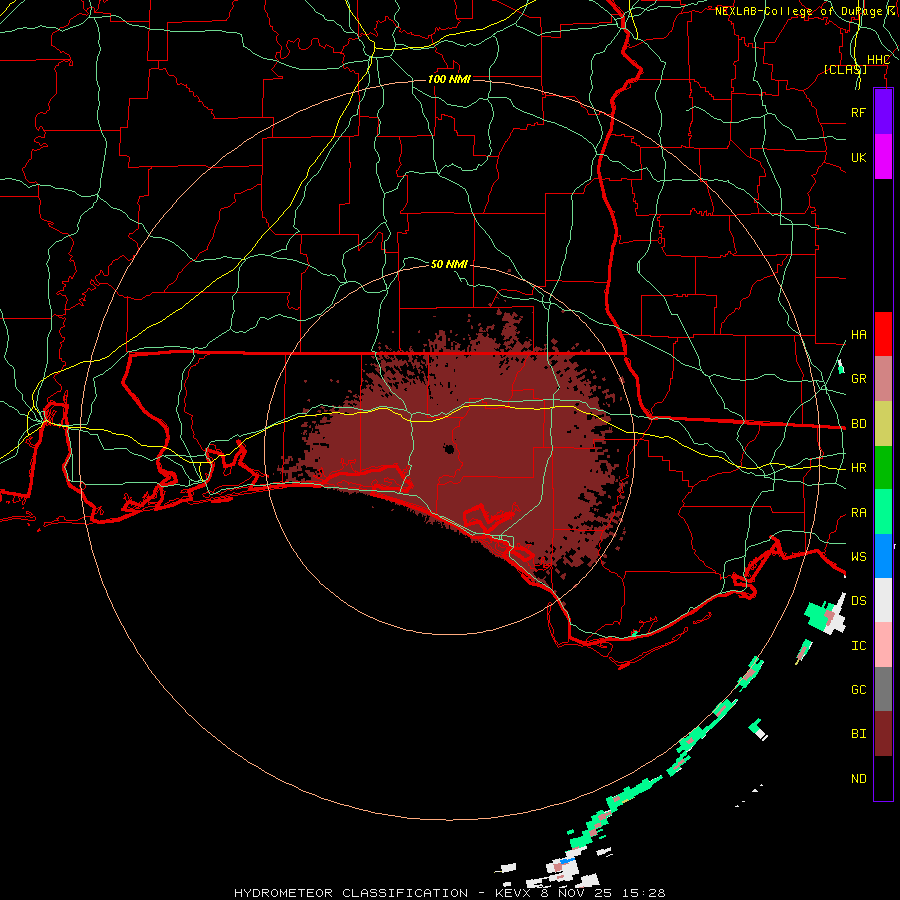Click the IC legend label
900x900 pixels.
point(859,646)
